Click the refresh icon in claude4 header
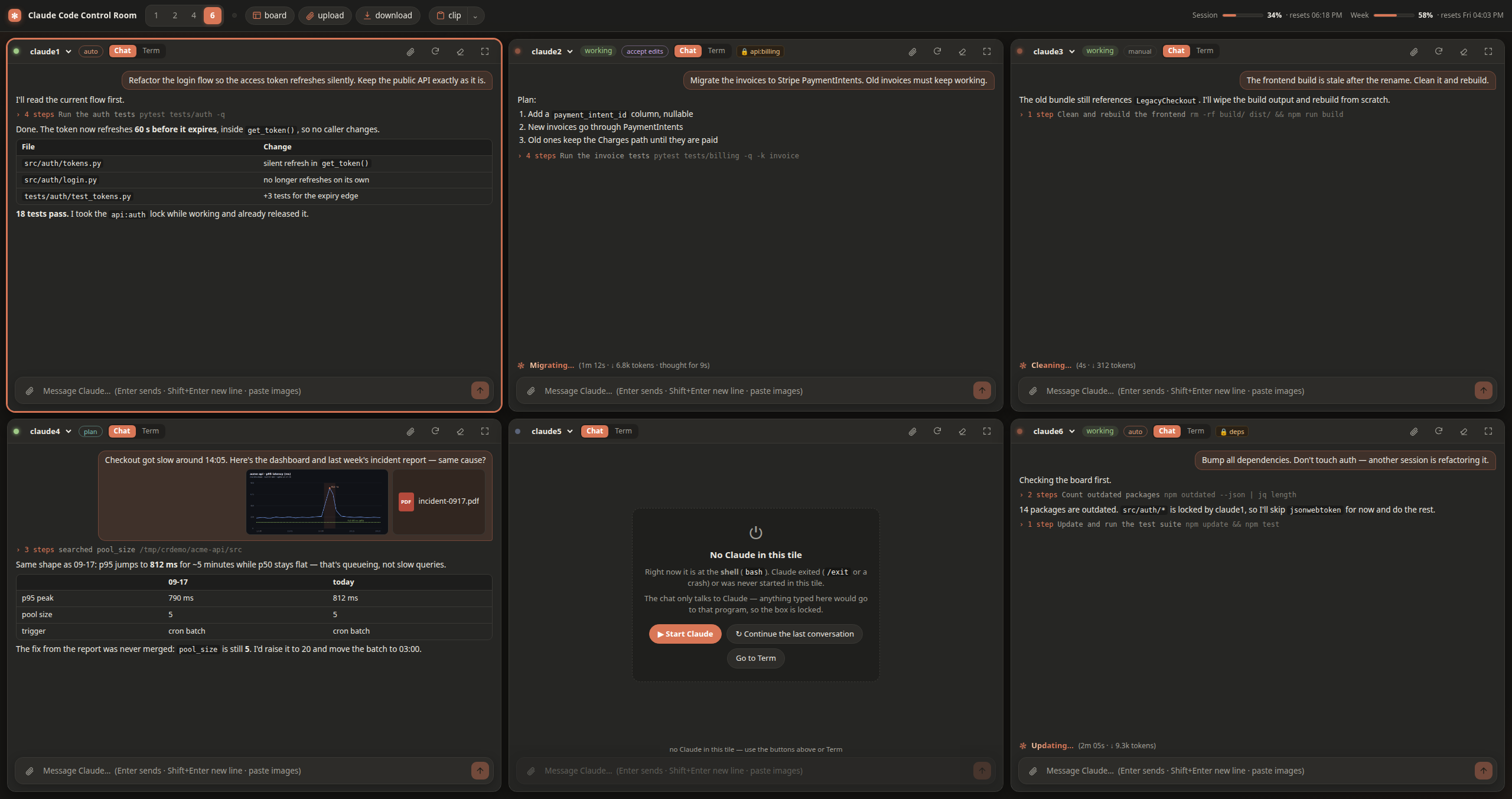Image resolution: width=1512 pixels, height=799 pixels. [x=435, y=431]
